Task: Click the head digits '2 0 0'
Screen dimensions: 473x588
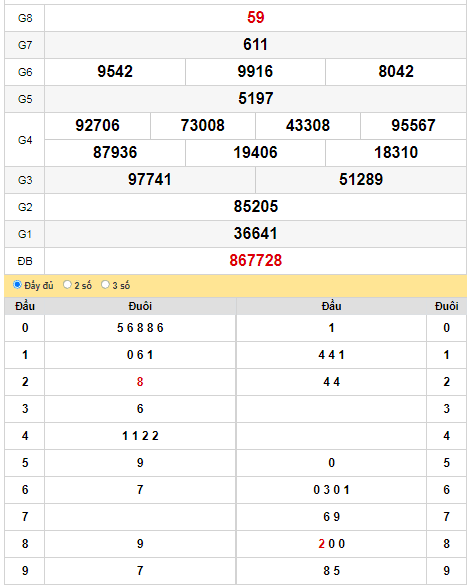Action: click(331, 544)
